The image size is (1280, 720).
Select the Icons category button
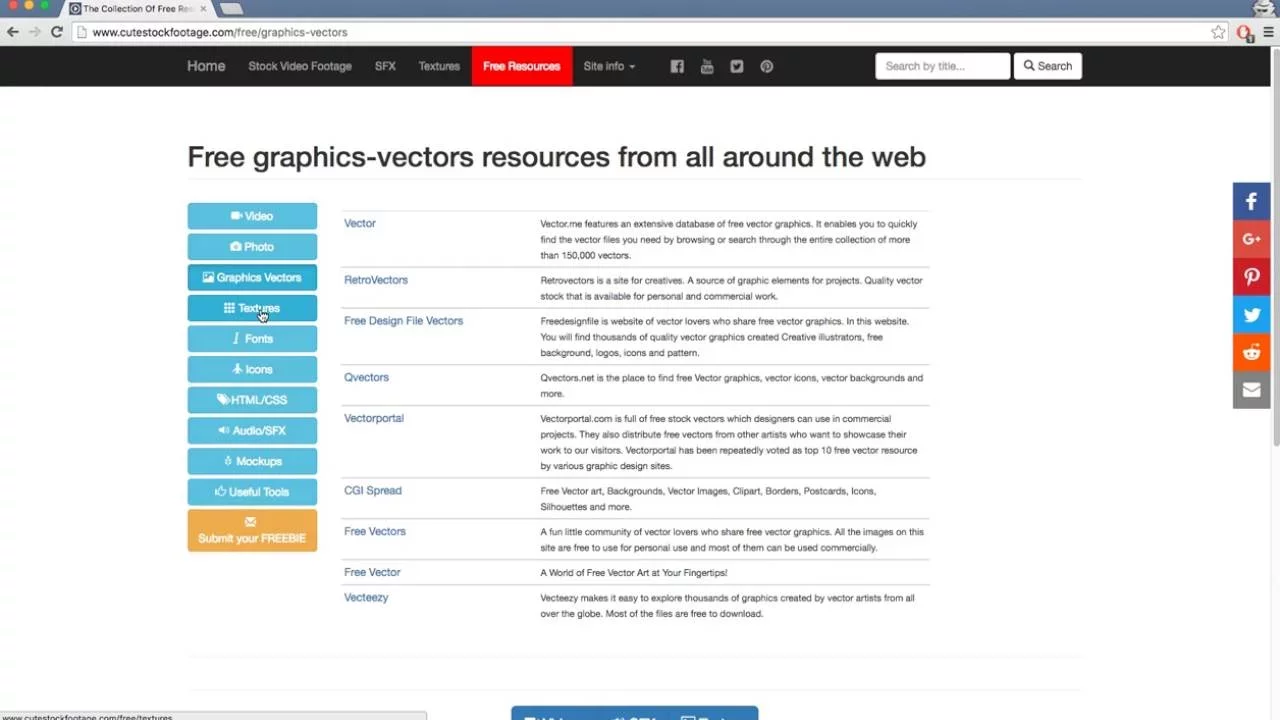252,369
